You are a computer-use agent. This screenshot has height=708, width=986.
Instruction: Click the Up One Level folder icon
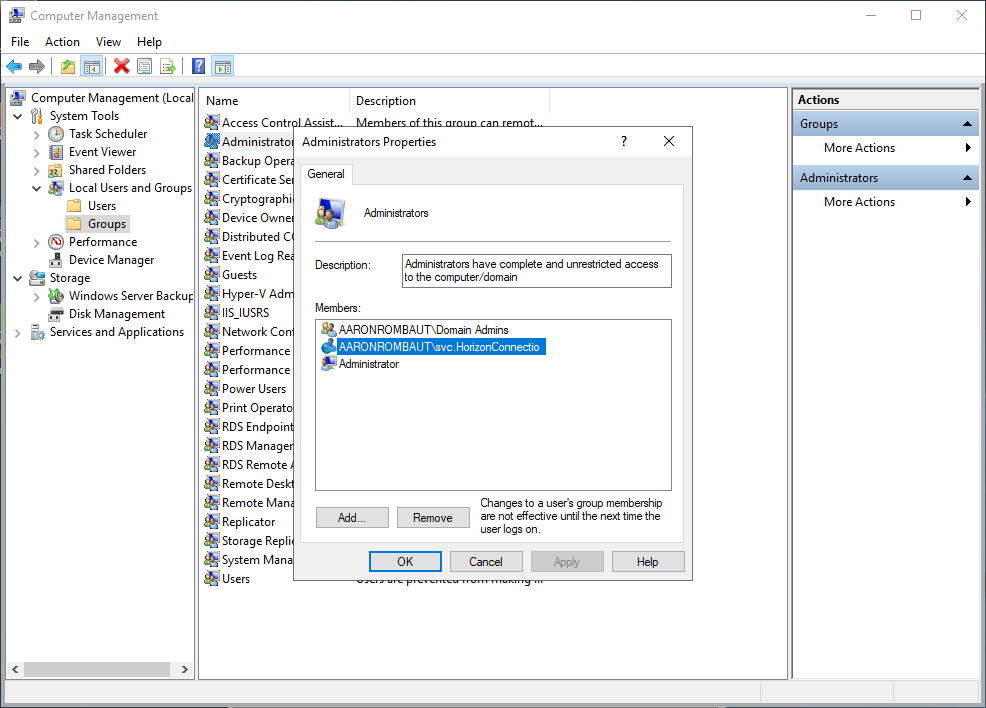tap(67, 67)
